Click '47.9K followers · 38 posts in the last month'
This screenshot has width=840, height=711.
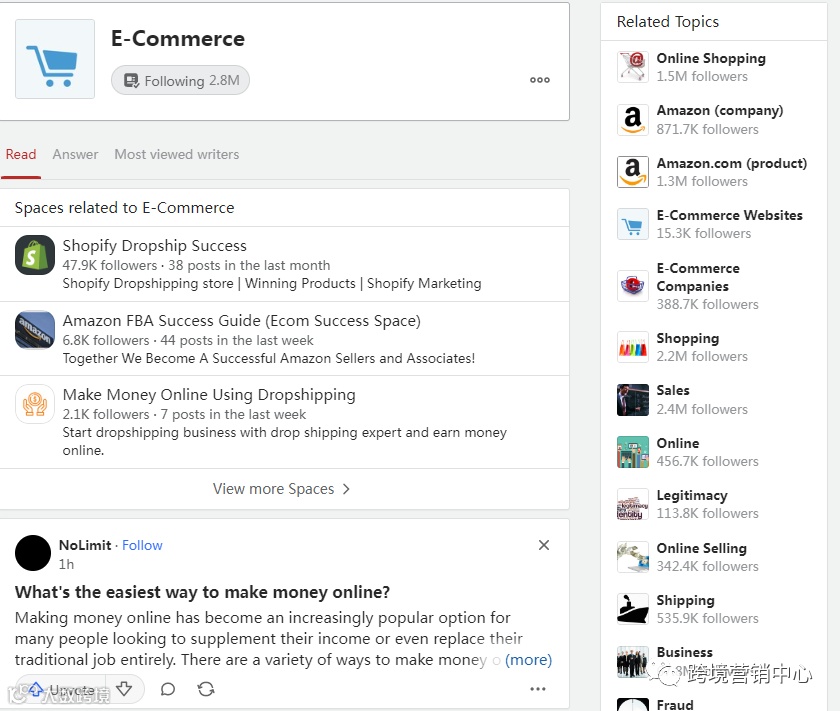(196, 265)
